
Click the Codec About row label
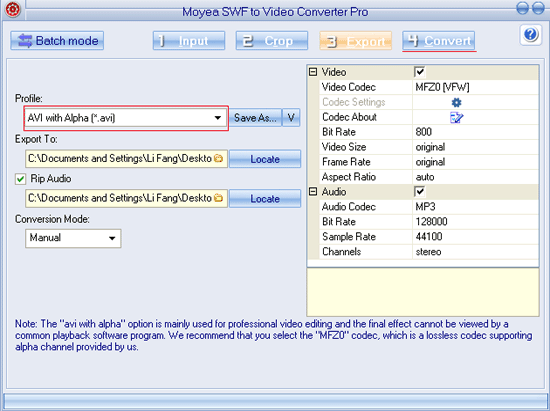349,117
